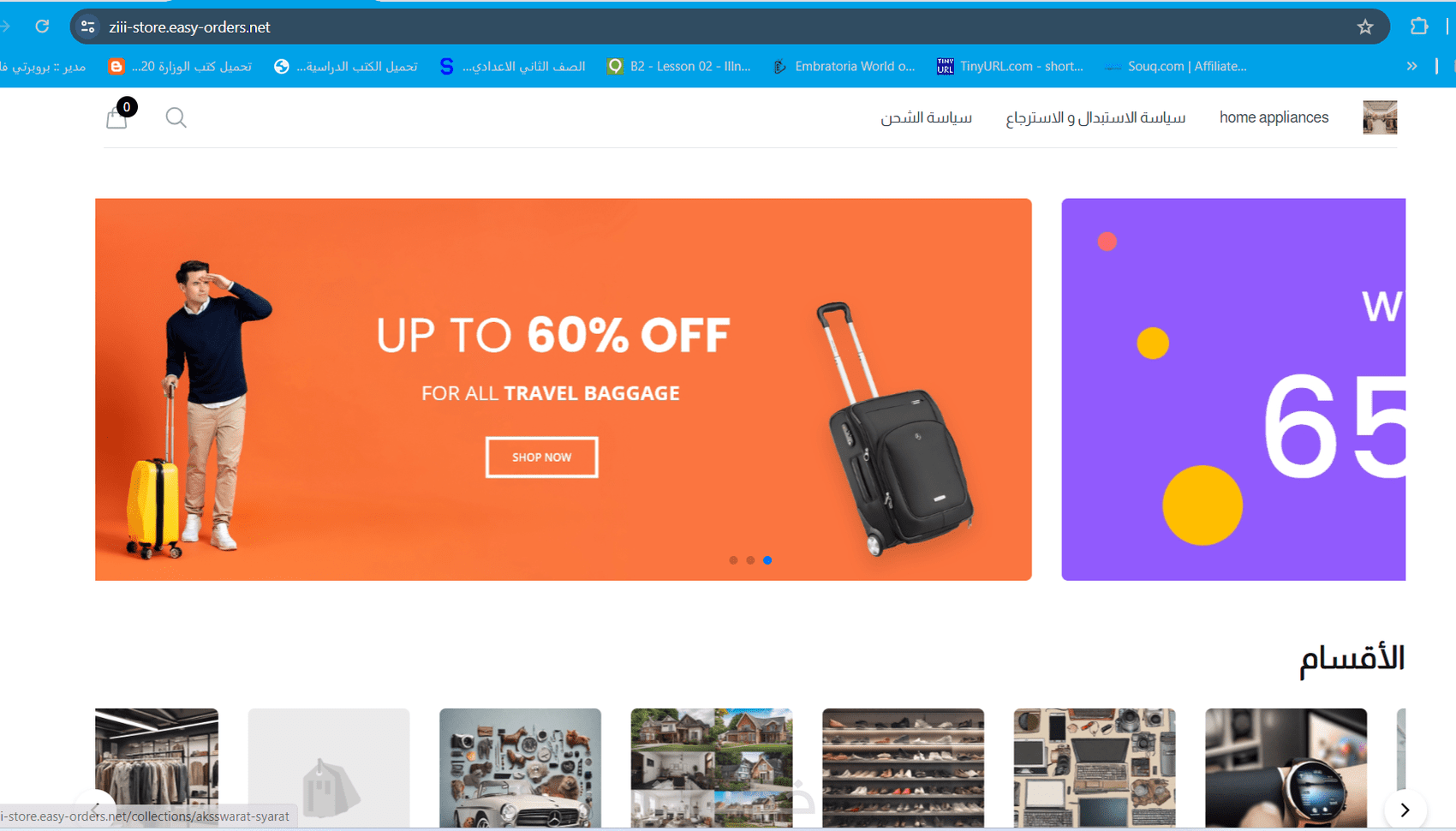Open the home appliances menu item
This screenshot has height=831, width=1456.
tap(1274, 117)
